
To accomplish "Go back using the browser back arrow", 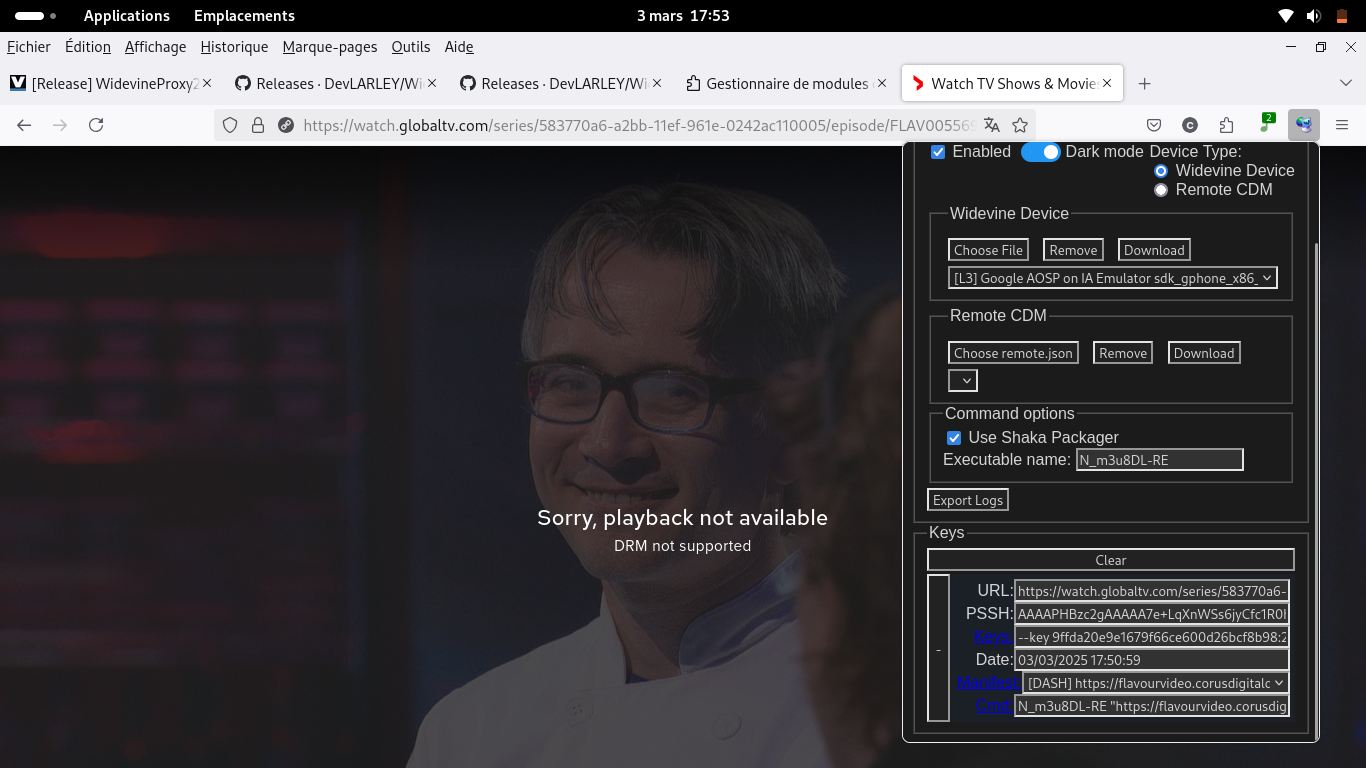I will (24, 125).
